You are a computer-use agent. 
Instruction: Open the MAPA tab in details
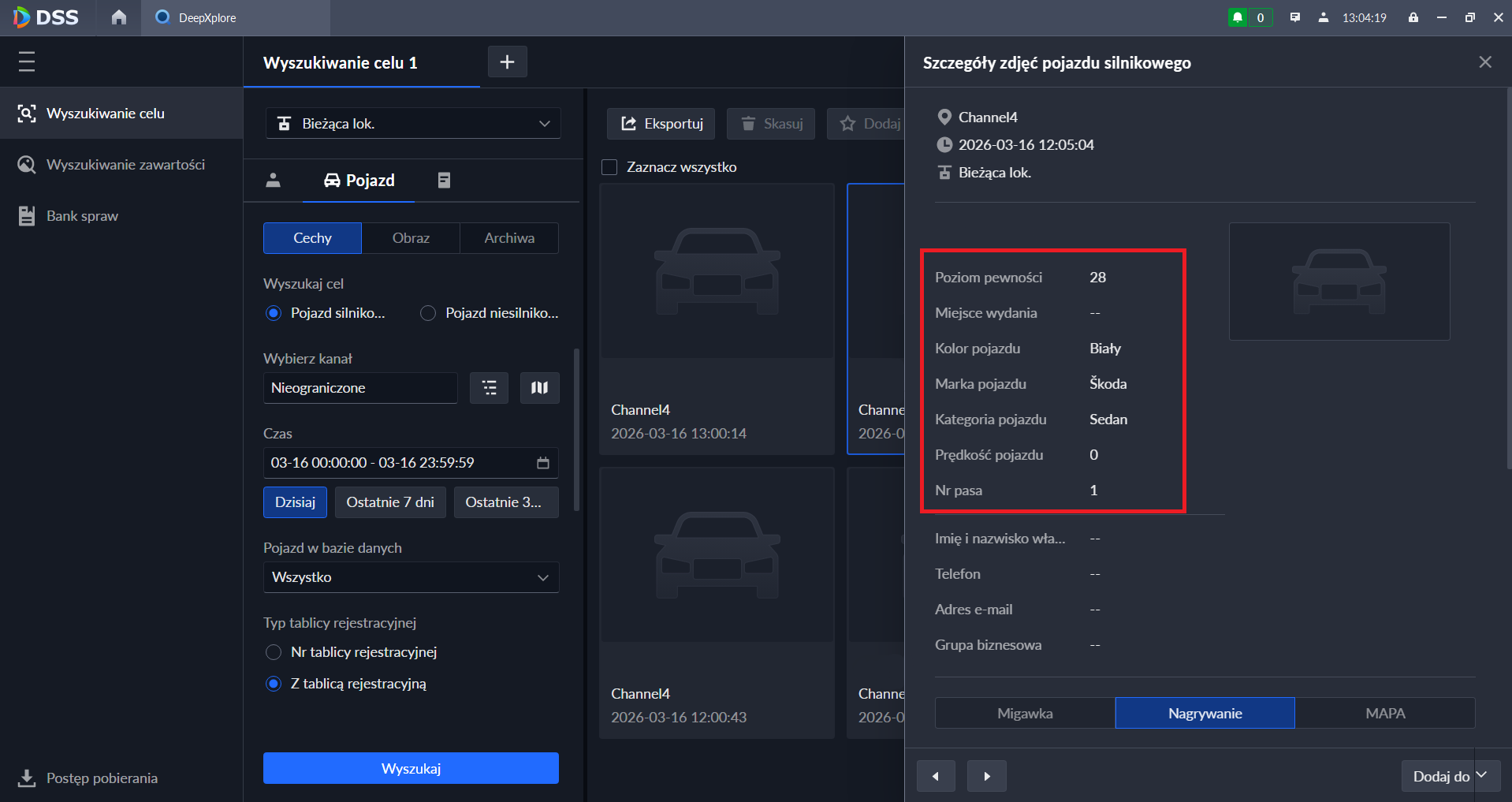click(1384, 713)
